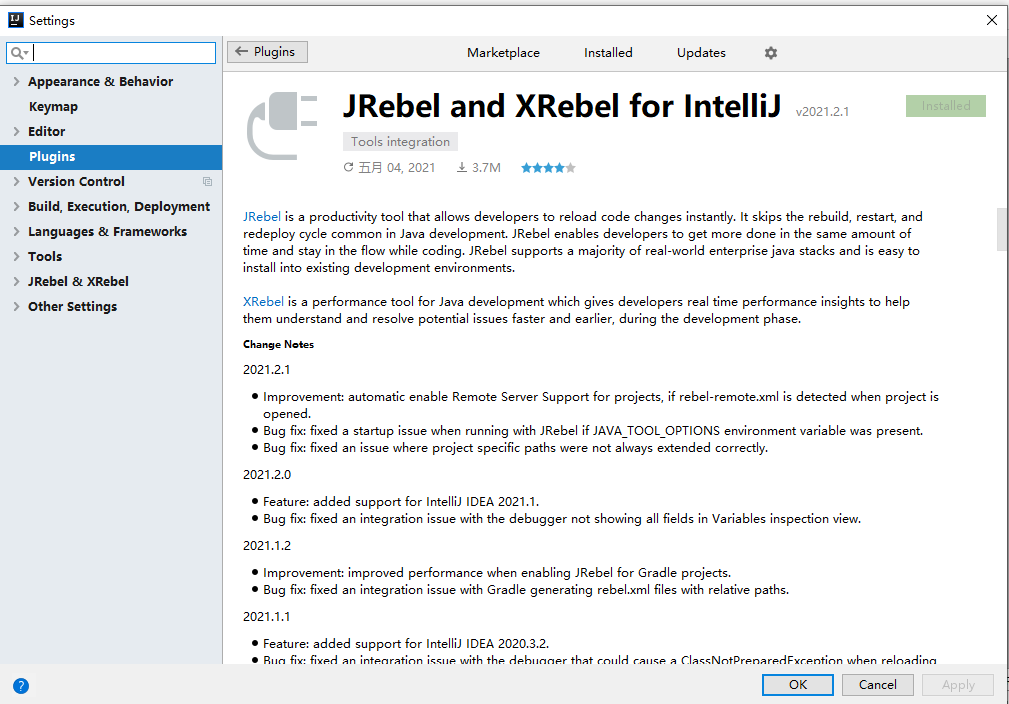Open the XRebel hyperlink in the description
Screen dimensions: 1009x704
click(x=263, y=301)
